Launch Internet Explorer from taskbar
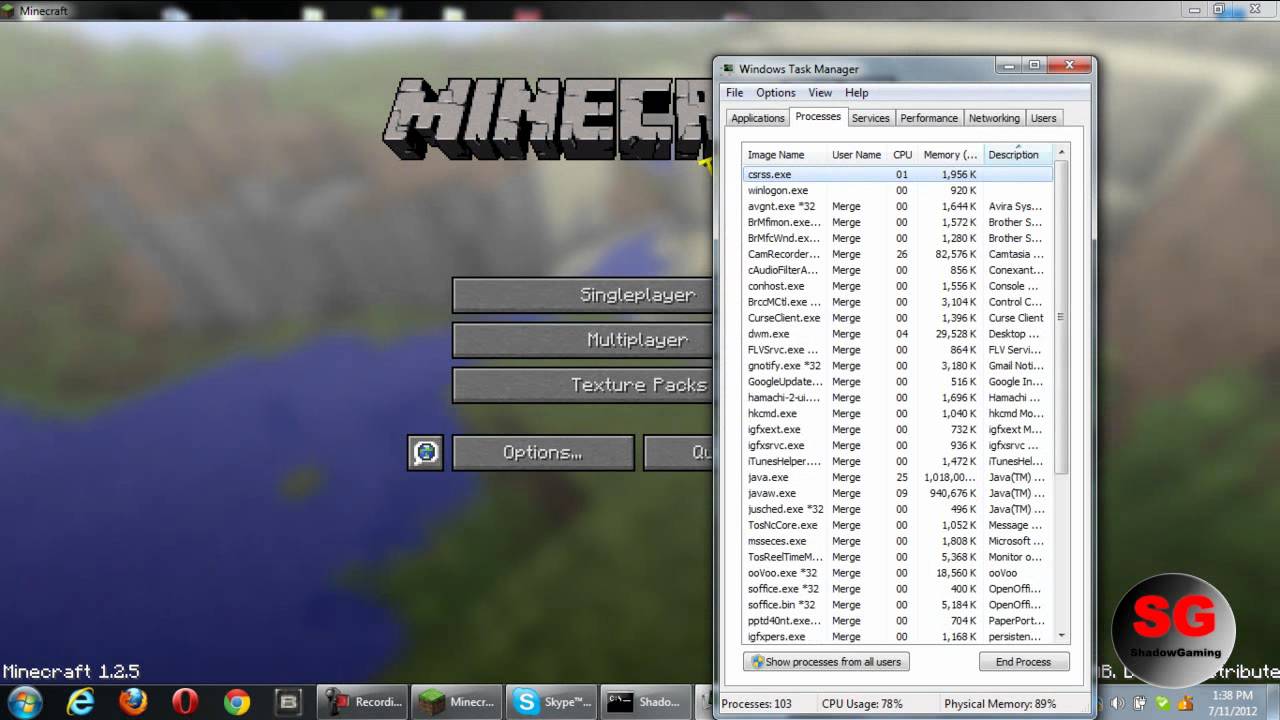The image size is (1280, 720). (x=80, y=702)
